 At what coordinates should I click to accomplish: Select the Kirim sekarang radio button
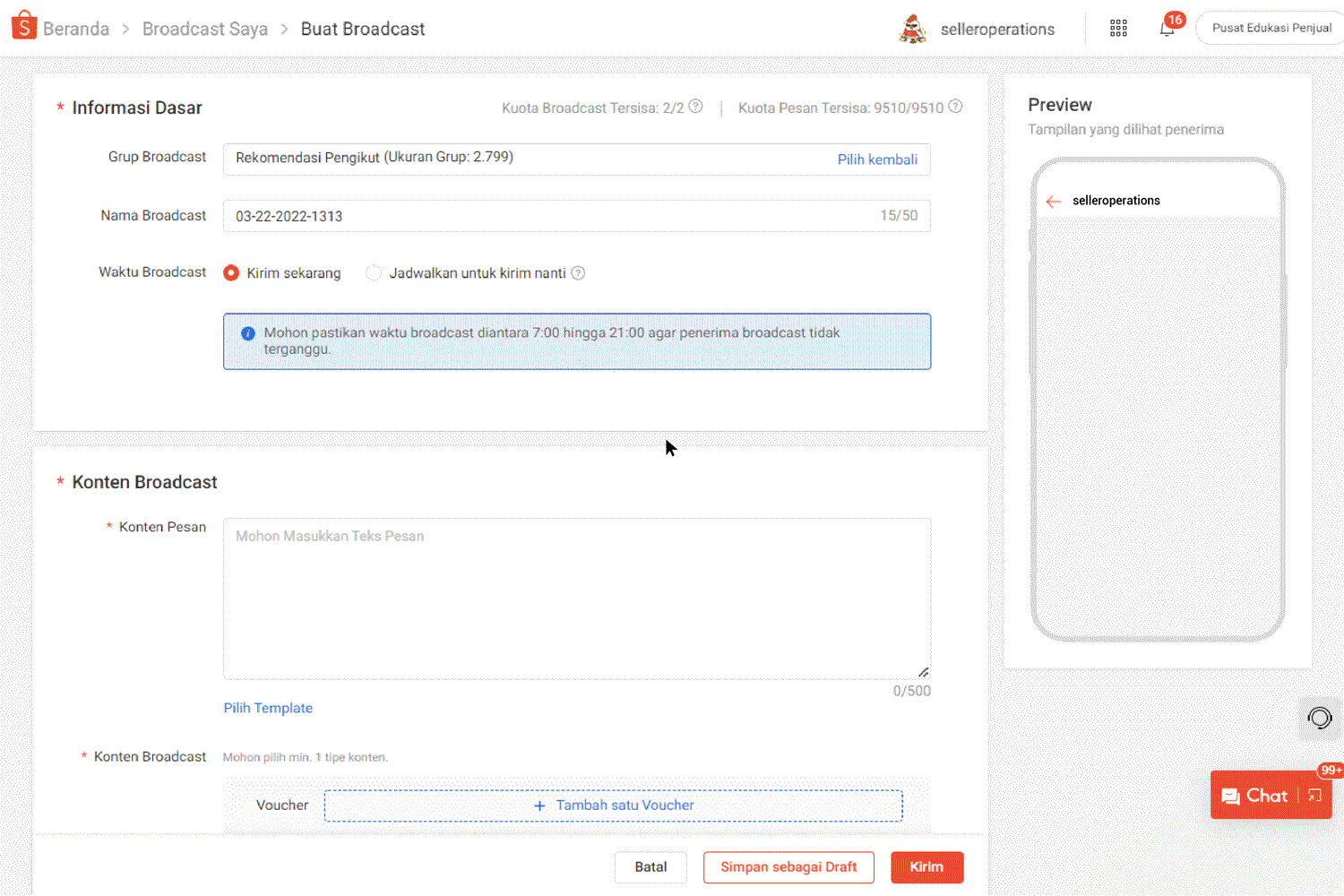232,272
